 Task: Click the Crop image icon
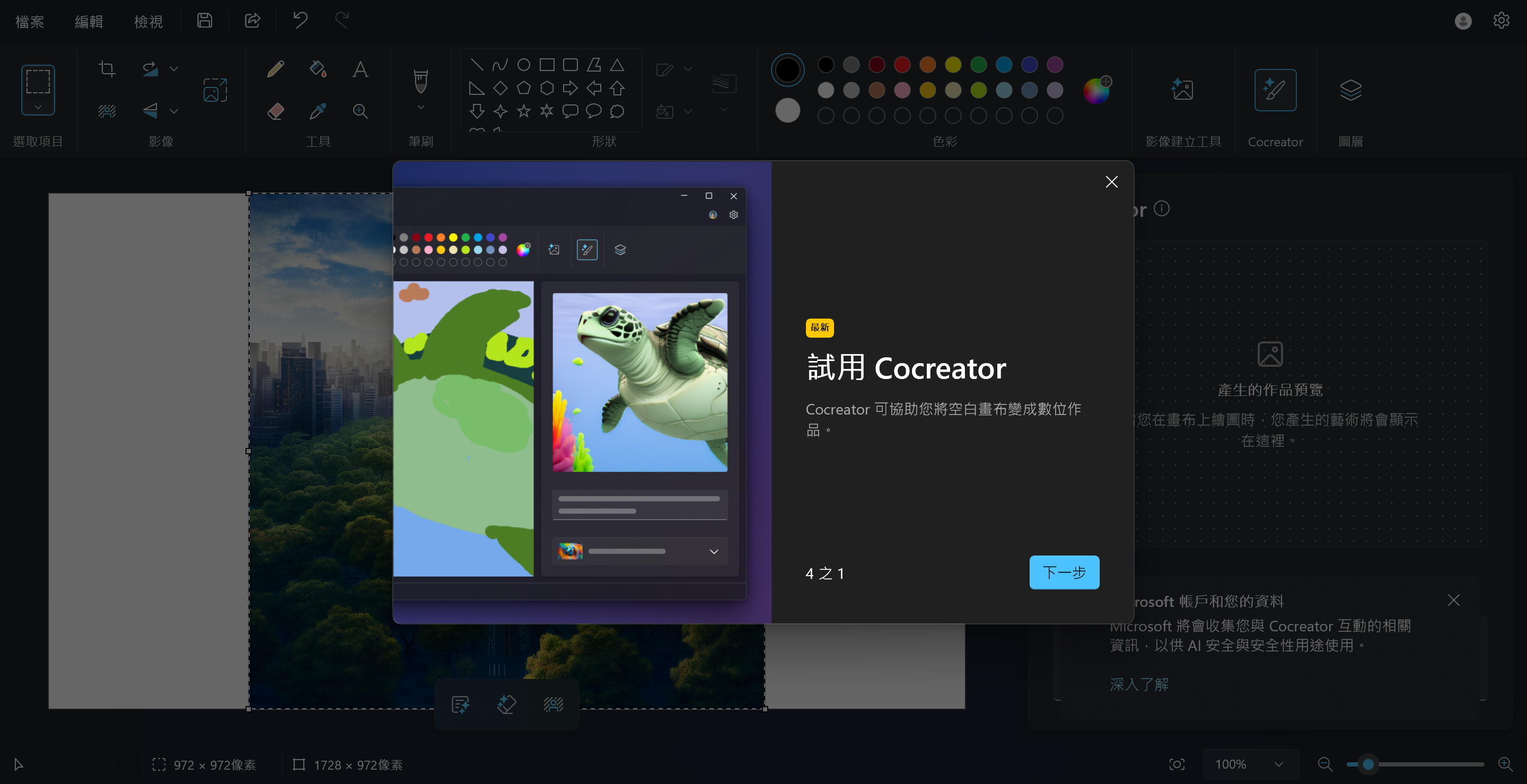point(107,69)
